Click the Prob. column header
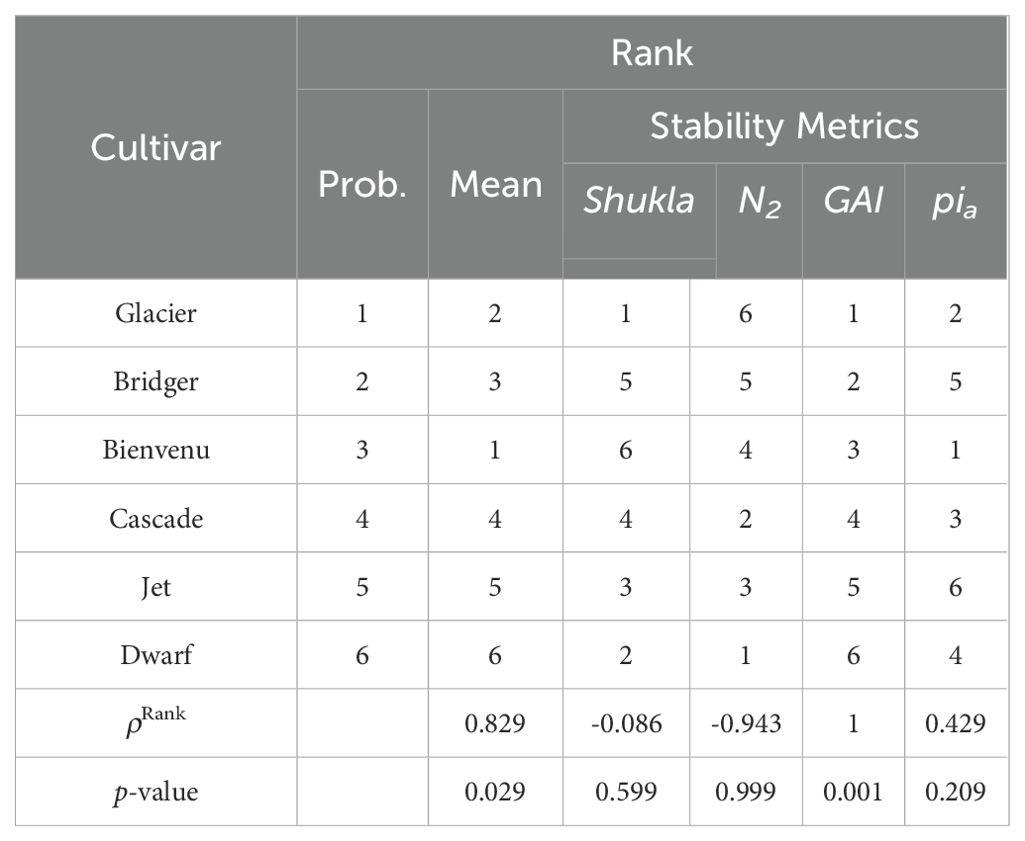Screen dimensions: 1025x841 362,184
